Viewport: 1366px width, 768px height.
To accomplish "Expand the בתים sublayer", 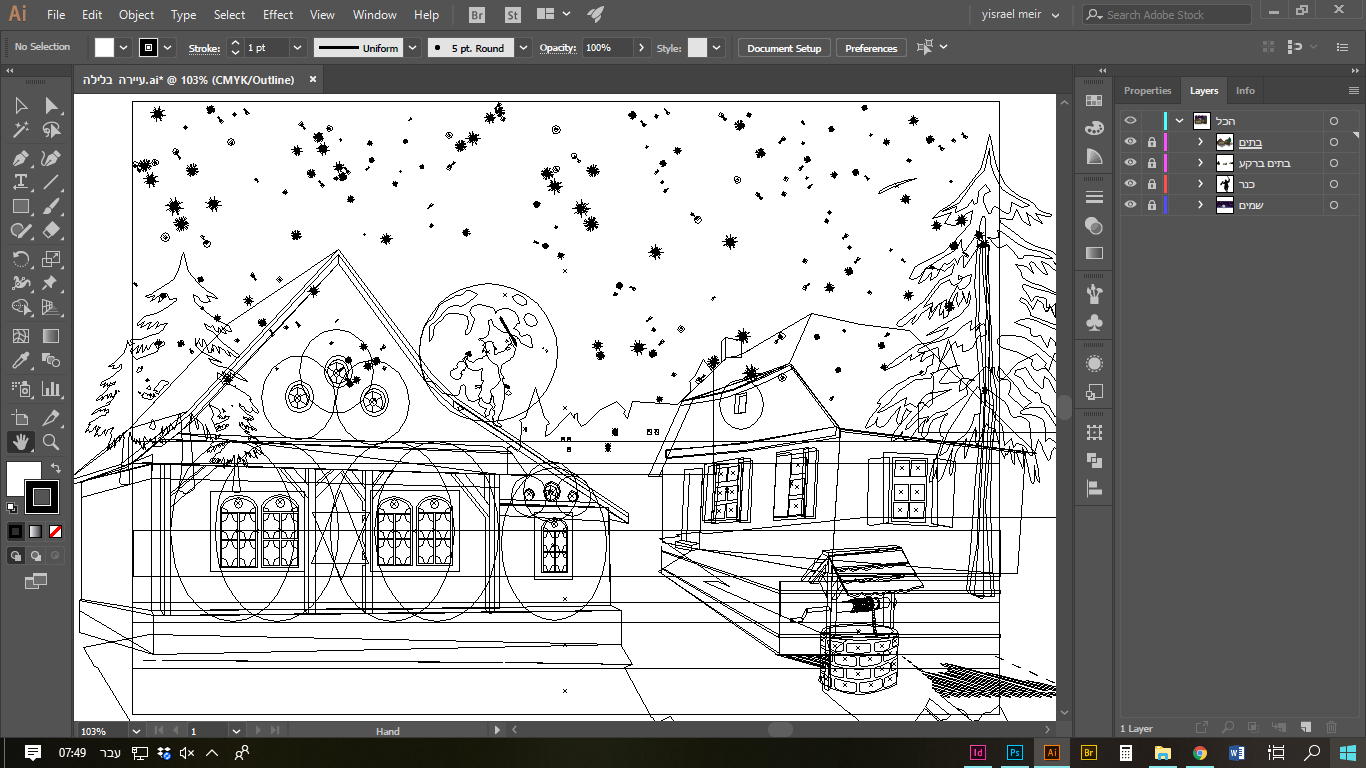I will click(x=1201, y=142).
